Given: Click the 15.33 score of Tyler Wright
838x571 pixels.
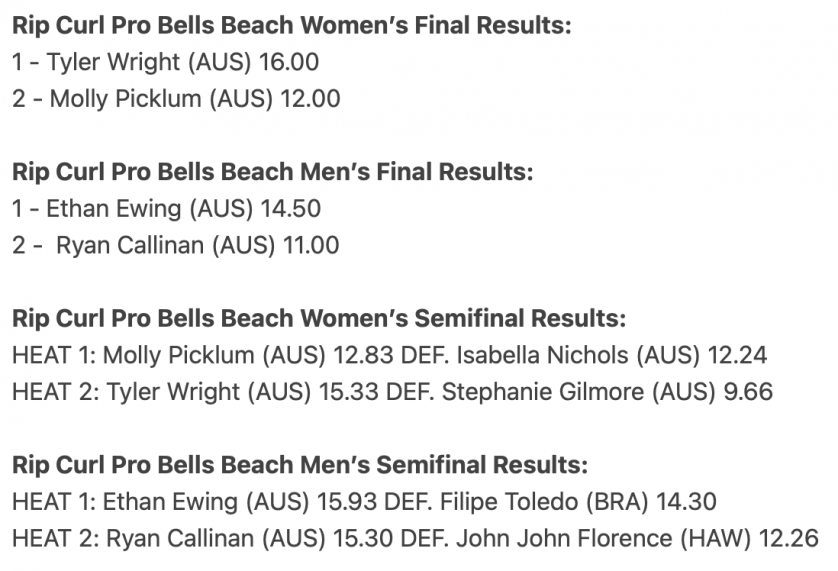Looking at the screenshot, I should pos(349,392).
